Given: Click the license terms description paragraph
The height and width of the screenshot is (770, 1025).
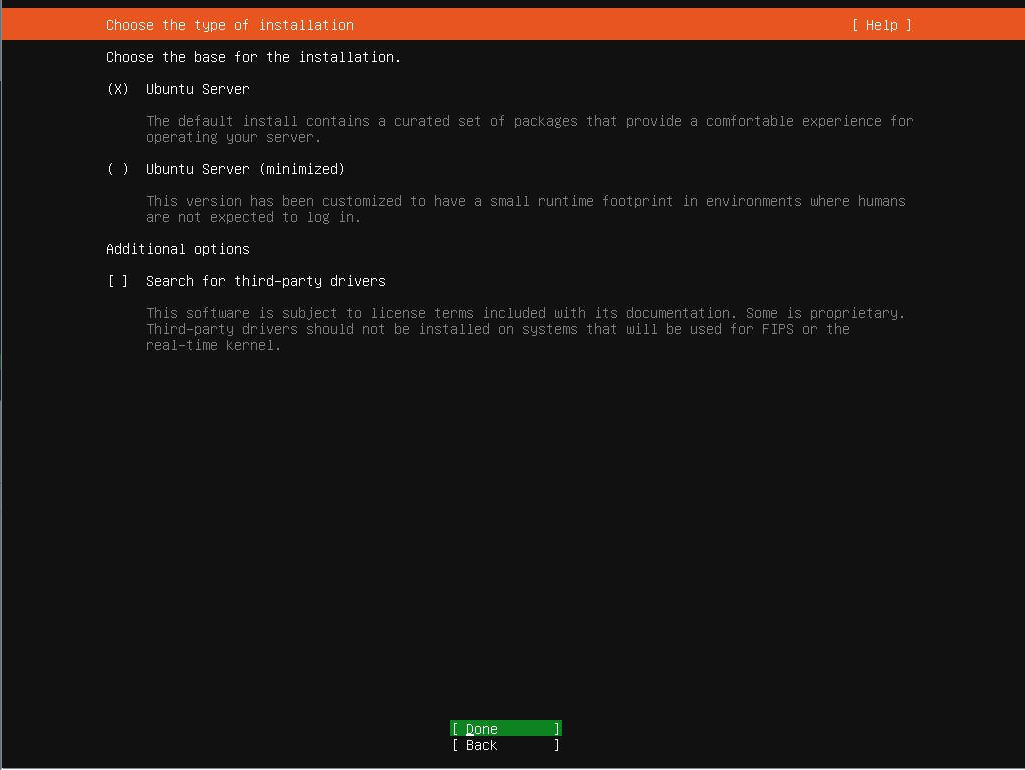Looking at the screenshot, I should click(x=525, y=313).
